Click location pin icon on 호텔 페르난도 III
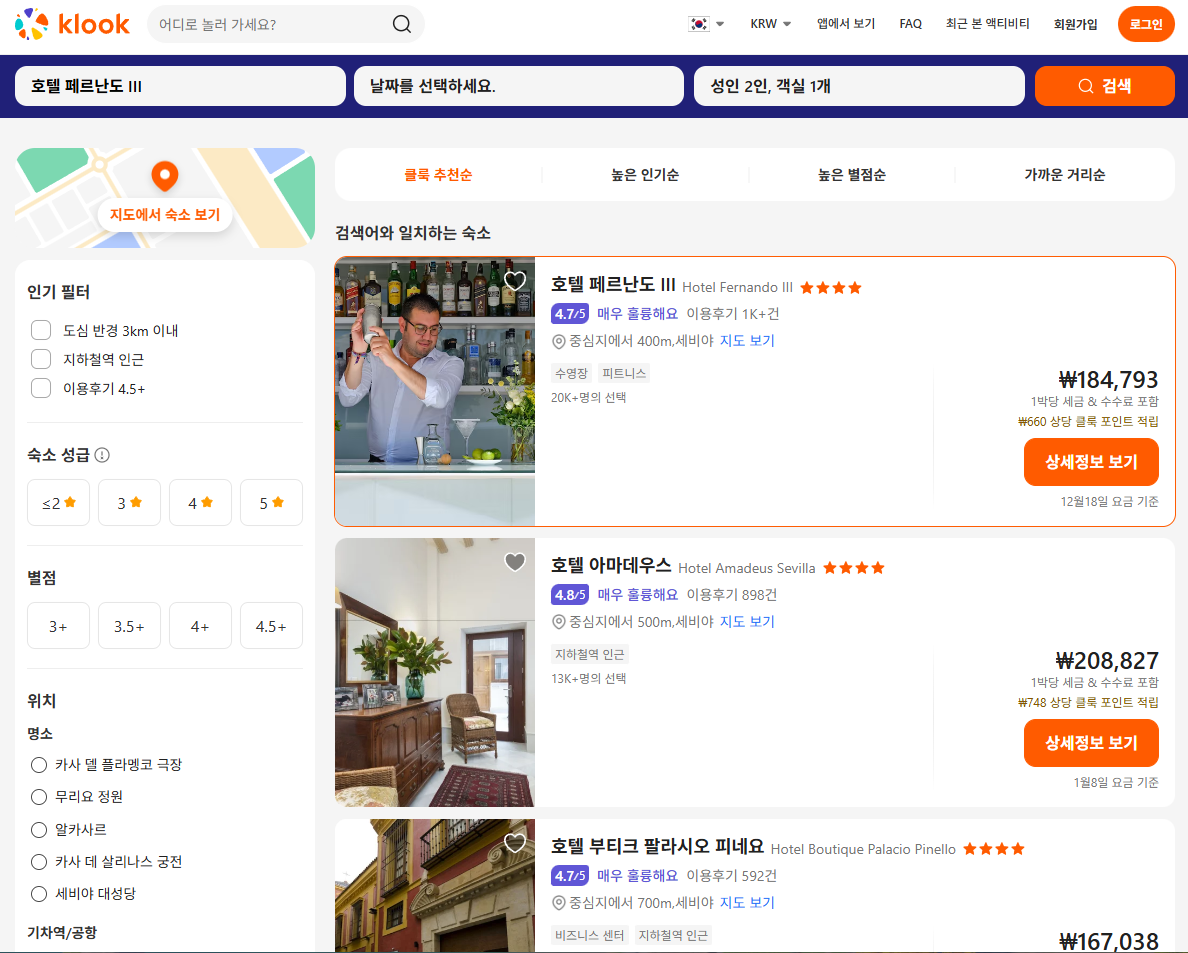The width and height of the screenshot is (1188, 953). [558, 342]
